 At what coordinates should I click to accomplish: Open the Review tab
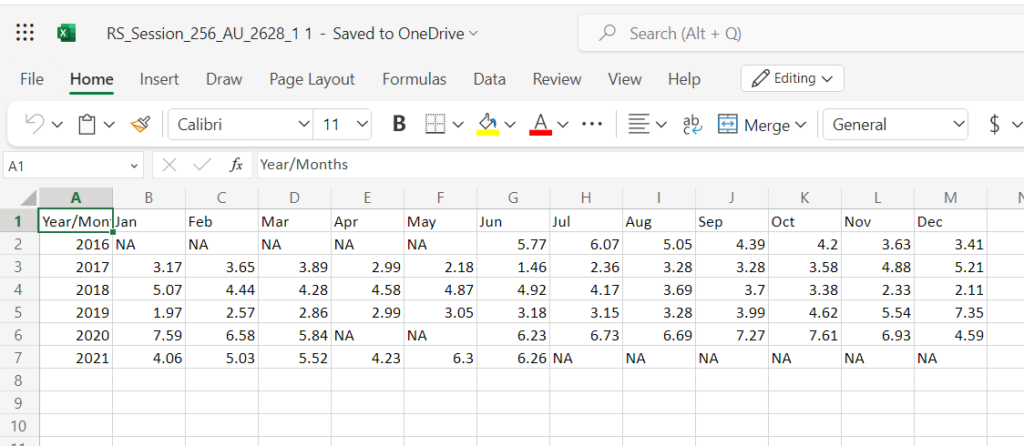tap(557, 79)
